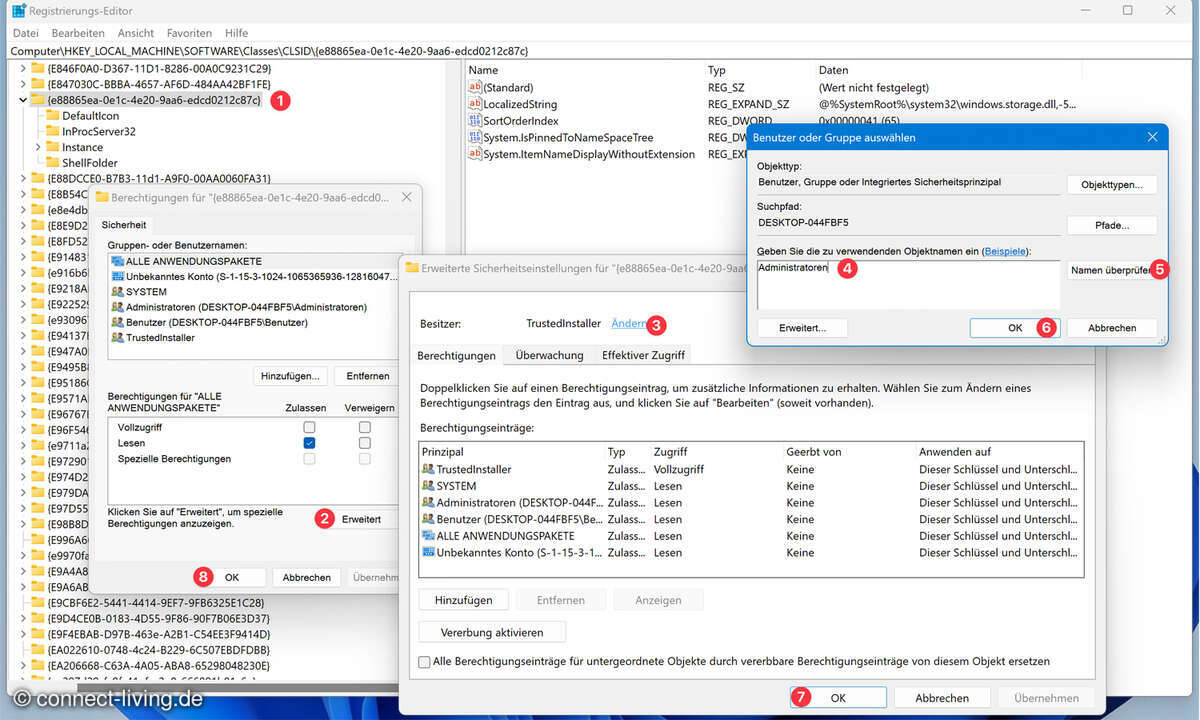The height and width of the screenshot is (720, 1200).
Task: Click the Objektnamen input field containing Administratoren
Action: click(x=908, y=285)
